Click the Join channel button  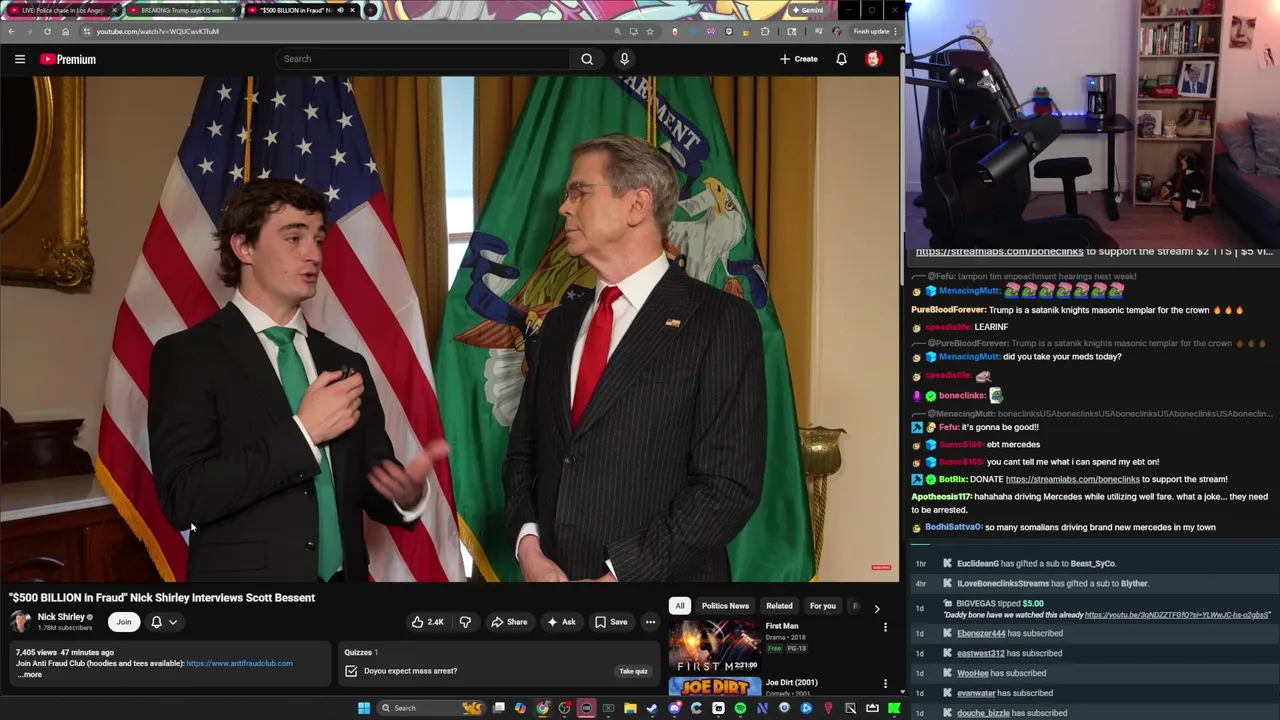124,622
